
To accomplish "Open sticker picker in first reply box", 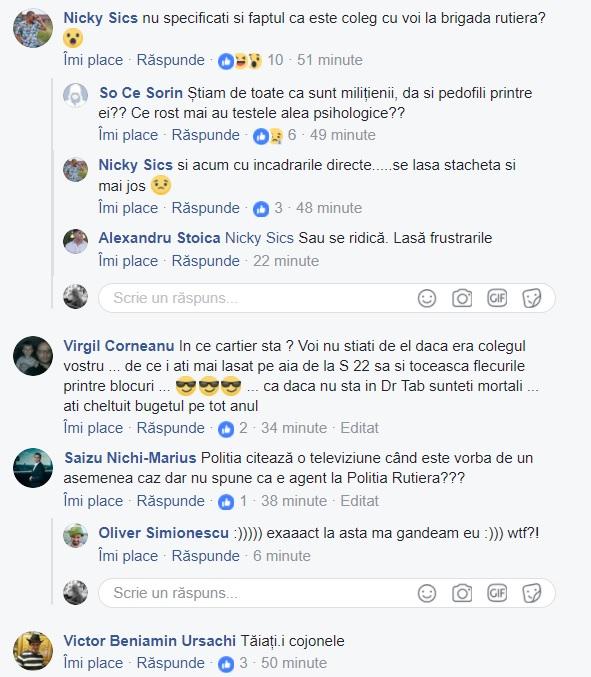I will coord(531,298).
